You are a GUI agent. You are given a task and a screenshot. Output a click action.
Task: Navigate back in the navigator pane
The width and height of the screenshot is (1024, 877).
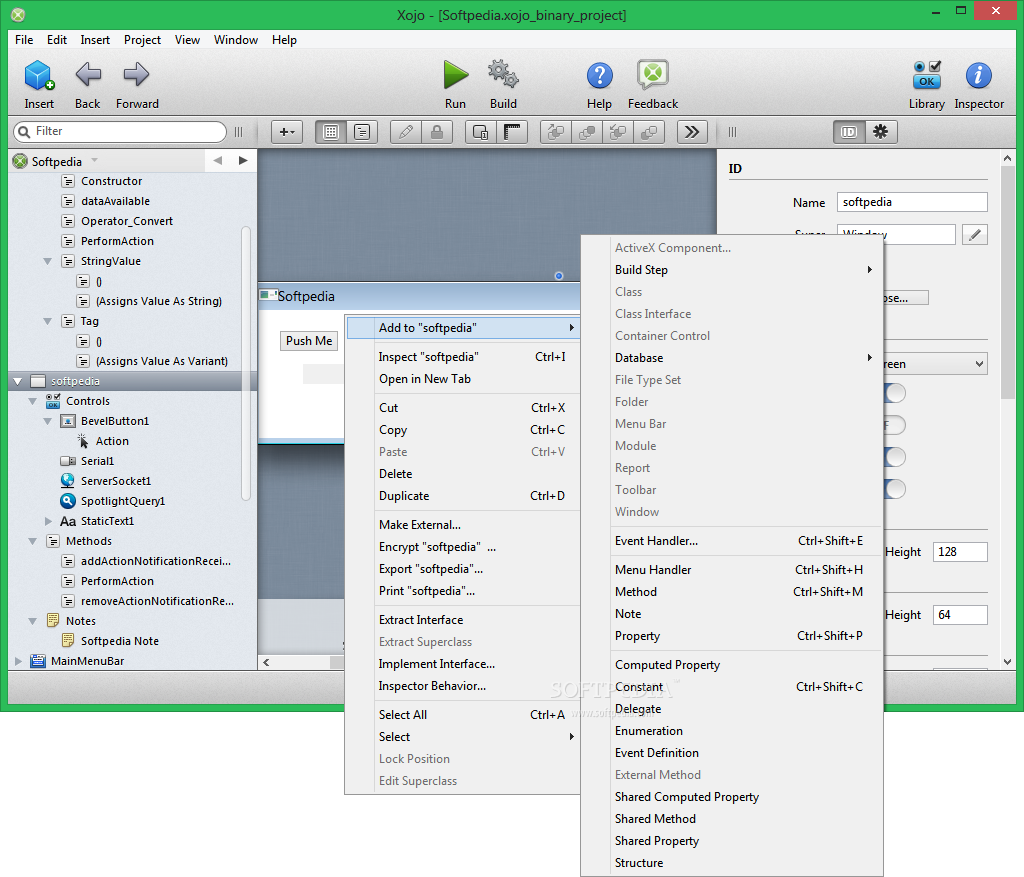(x=218, y=161)
